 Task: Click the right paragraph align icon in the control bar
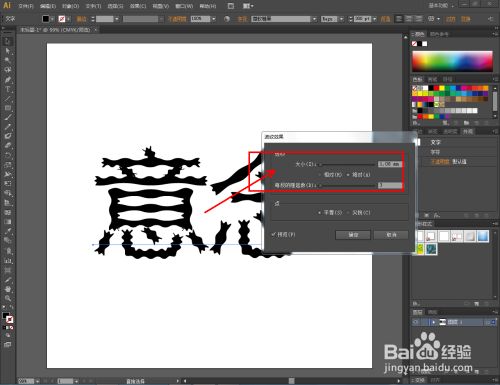tap(418, 19)
